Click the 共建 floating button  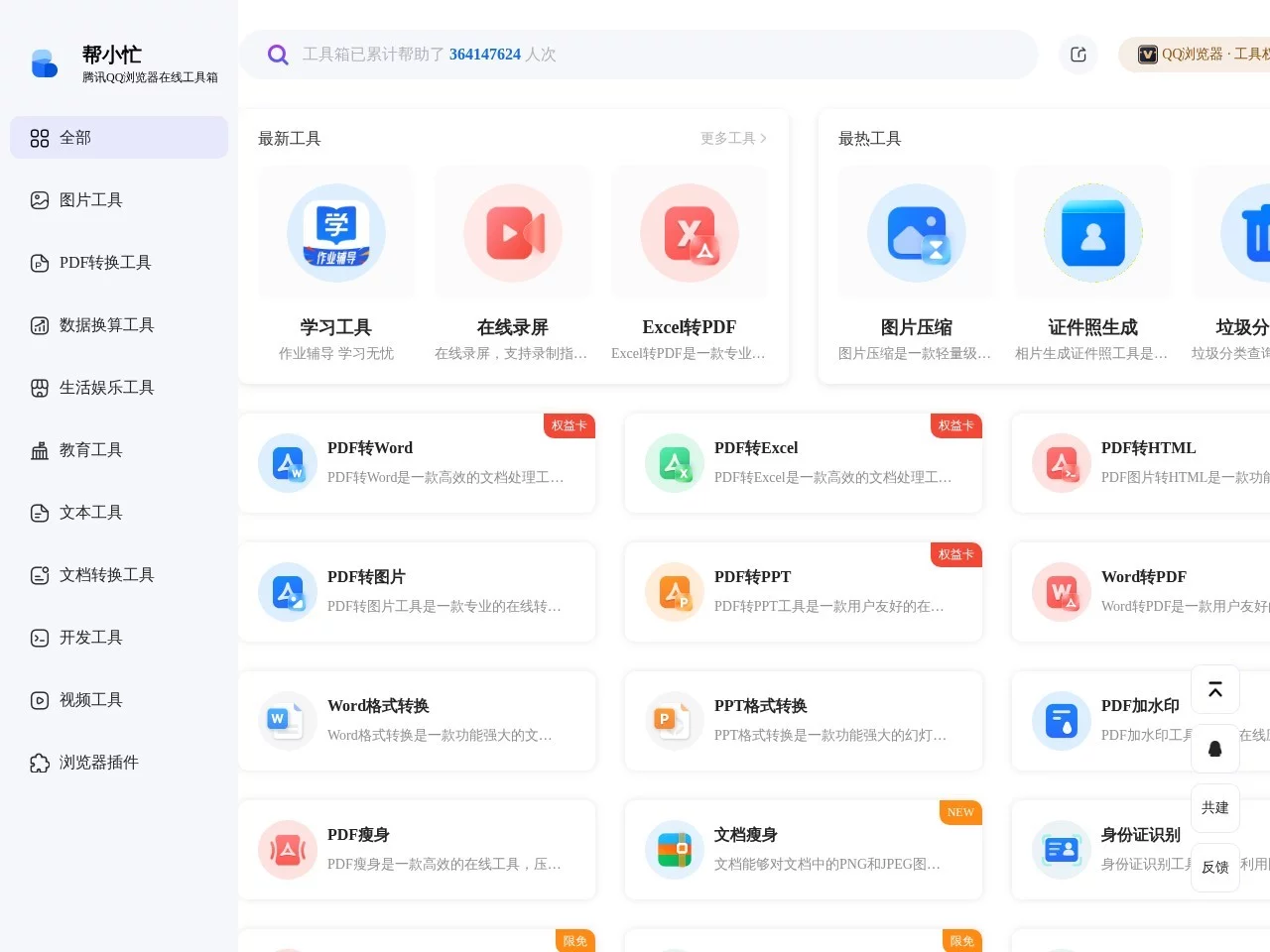[1214, 807]
